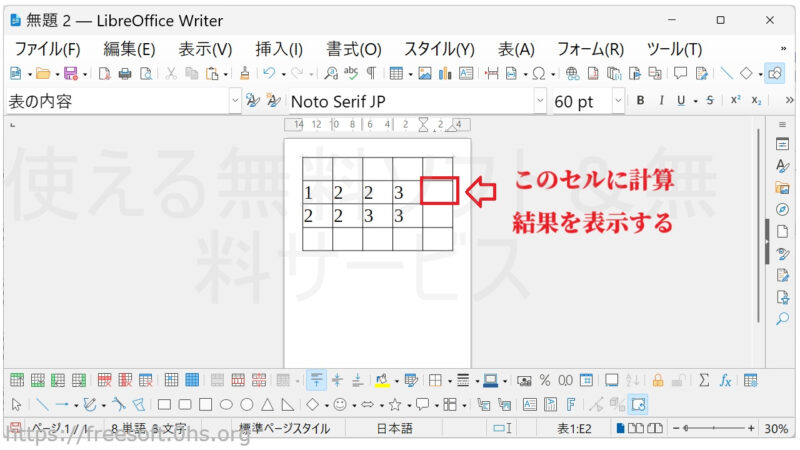This screenshot has height=450, width=800.
Task: Click border color icon in table toolbar
Action: point(490,380)
